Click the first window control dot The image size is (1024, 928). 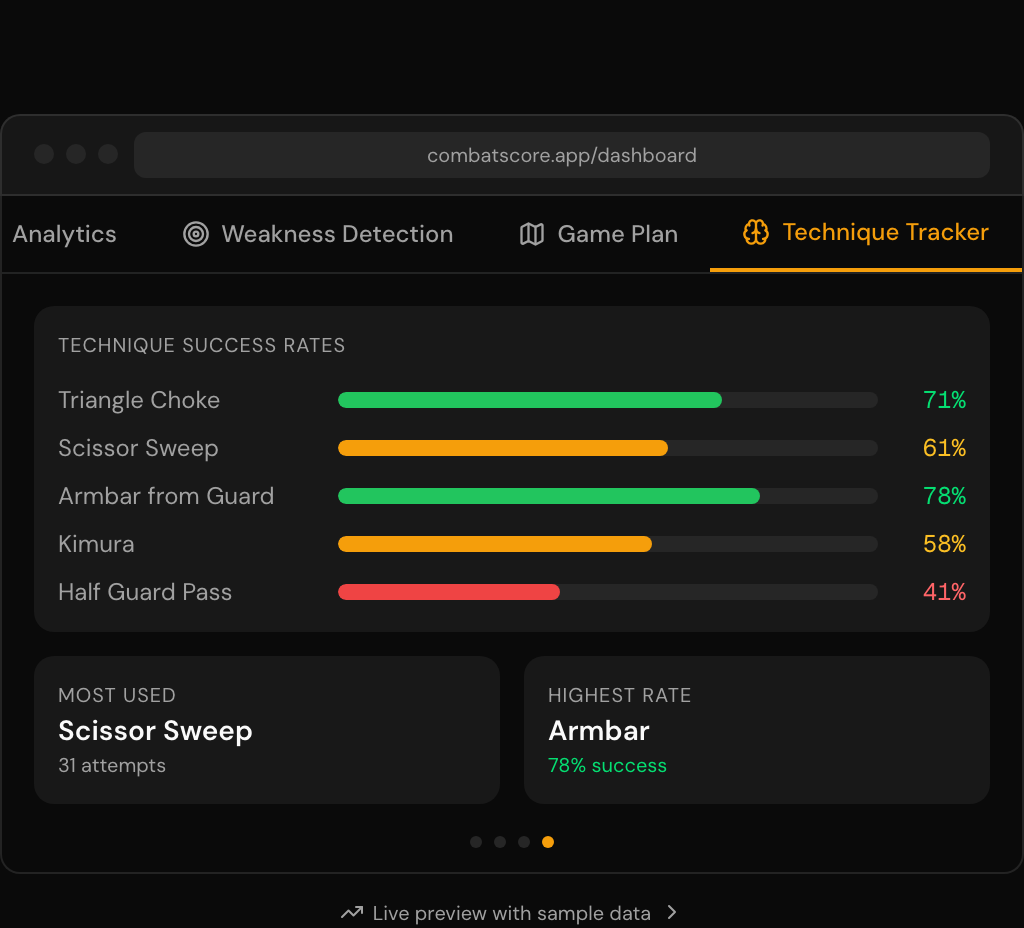[x=44, y=154]
